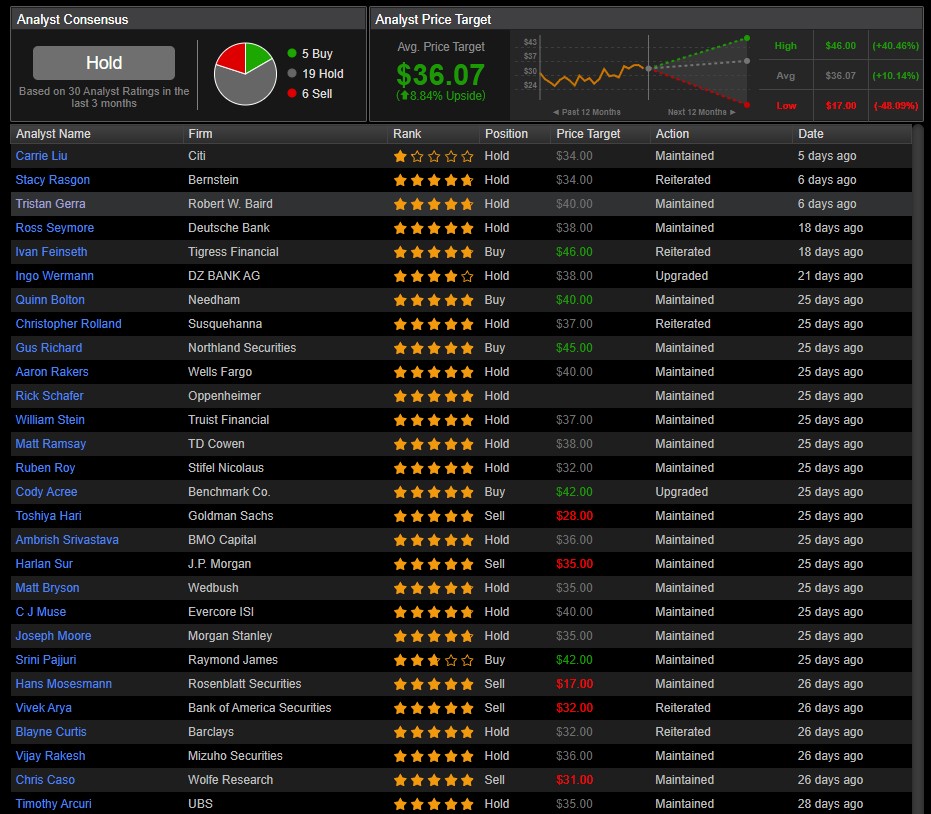The width and height of the screenshot is (931, 814).
Task: Click the High $46.00 target value
Action: coord(840,46)
